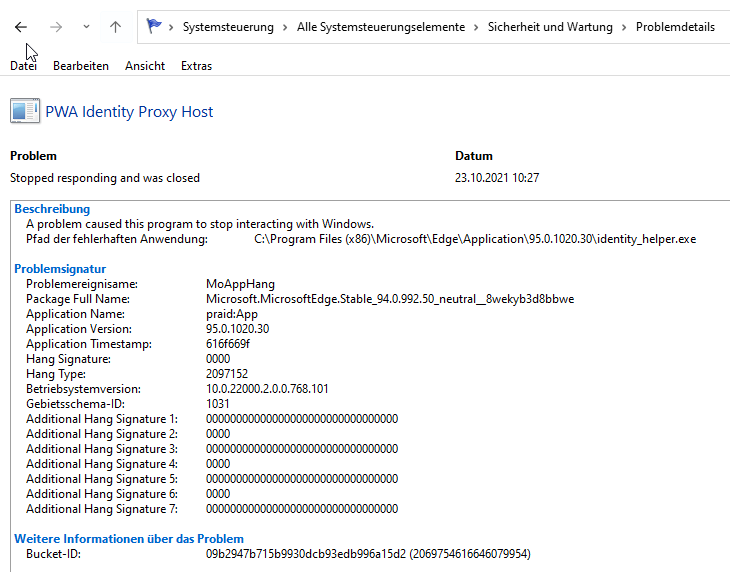Image resolution: width=730 pixels, height=572 pixels.
Task: Click the Back arrow button
Action: click(20, 27)
